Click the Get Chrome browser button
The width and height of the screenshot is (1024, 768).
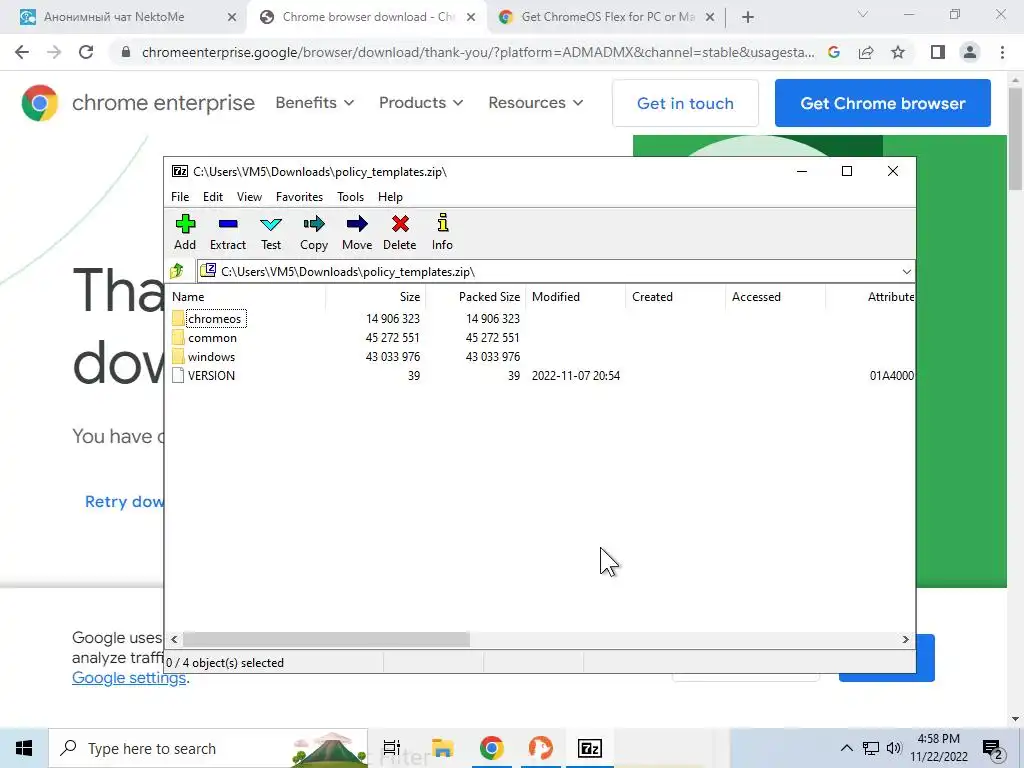coord(883,103)
